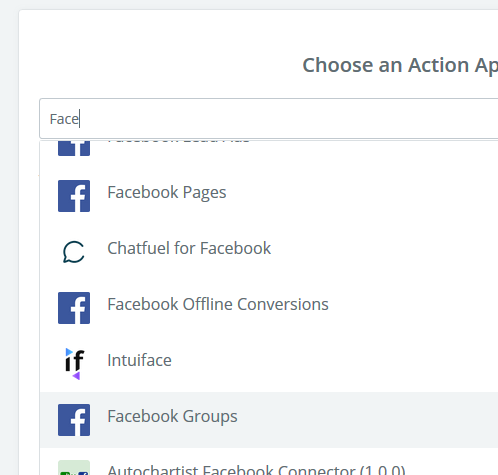Click the empty area of the Chatfuel row
Viewport: 498px width, 475px height.
point(383,252)
